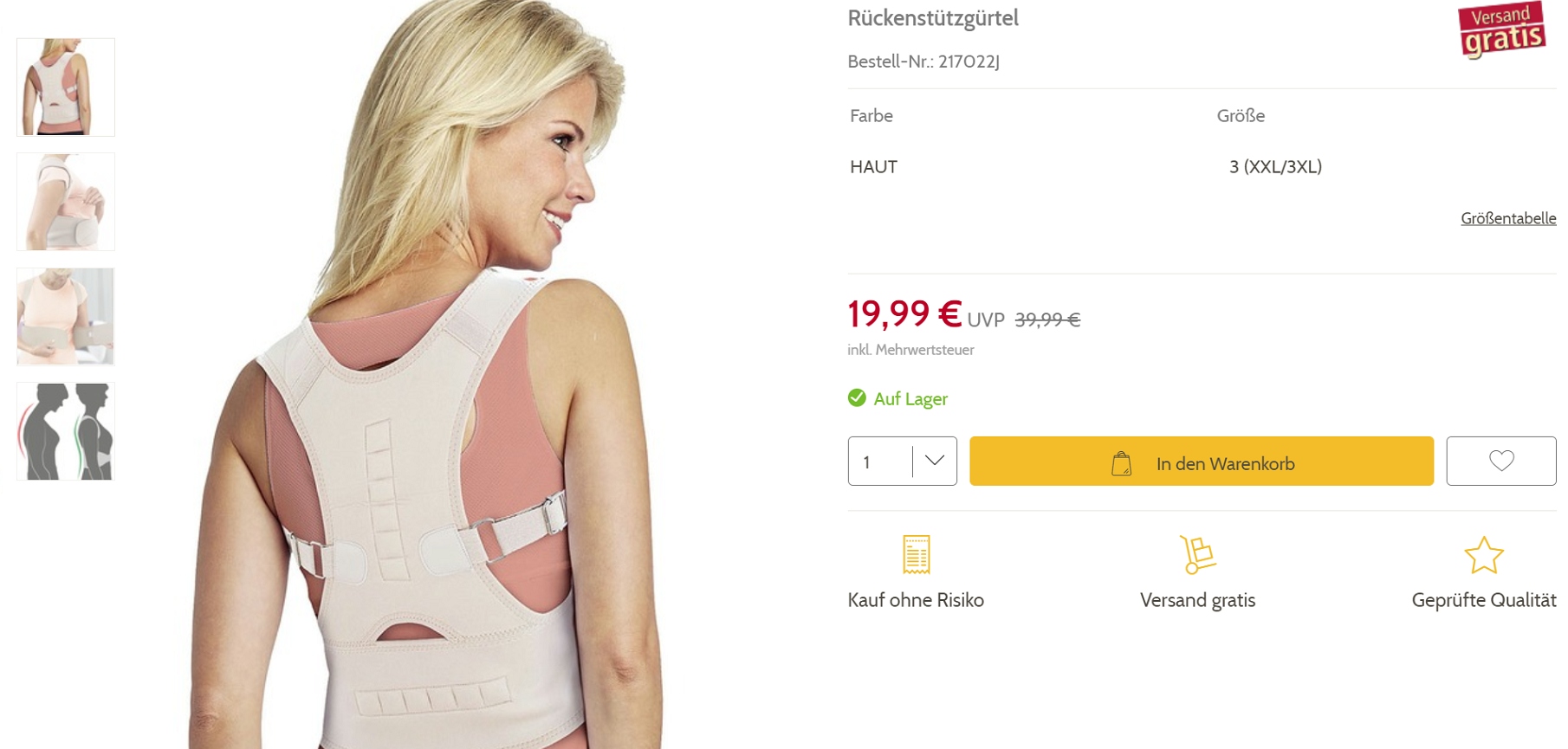This screenshot has width=1568, height=749.
Task: Add item with In den Warenkorb
Action: tap(1225, 463)
